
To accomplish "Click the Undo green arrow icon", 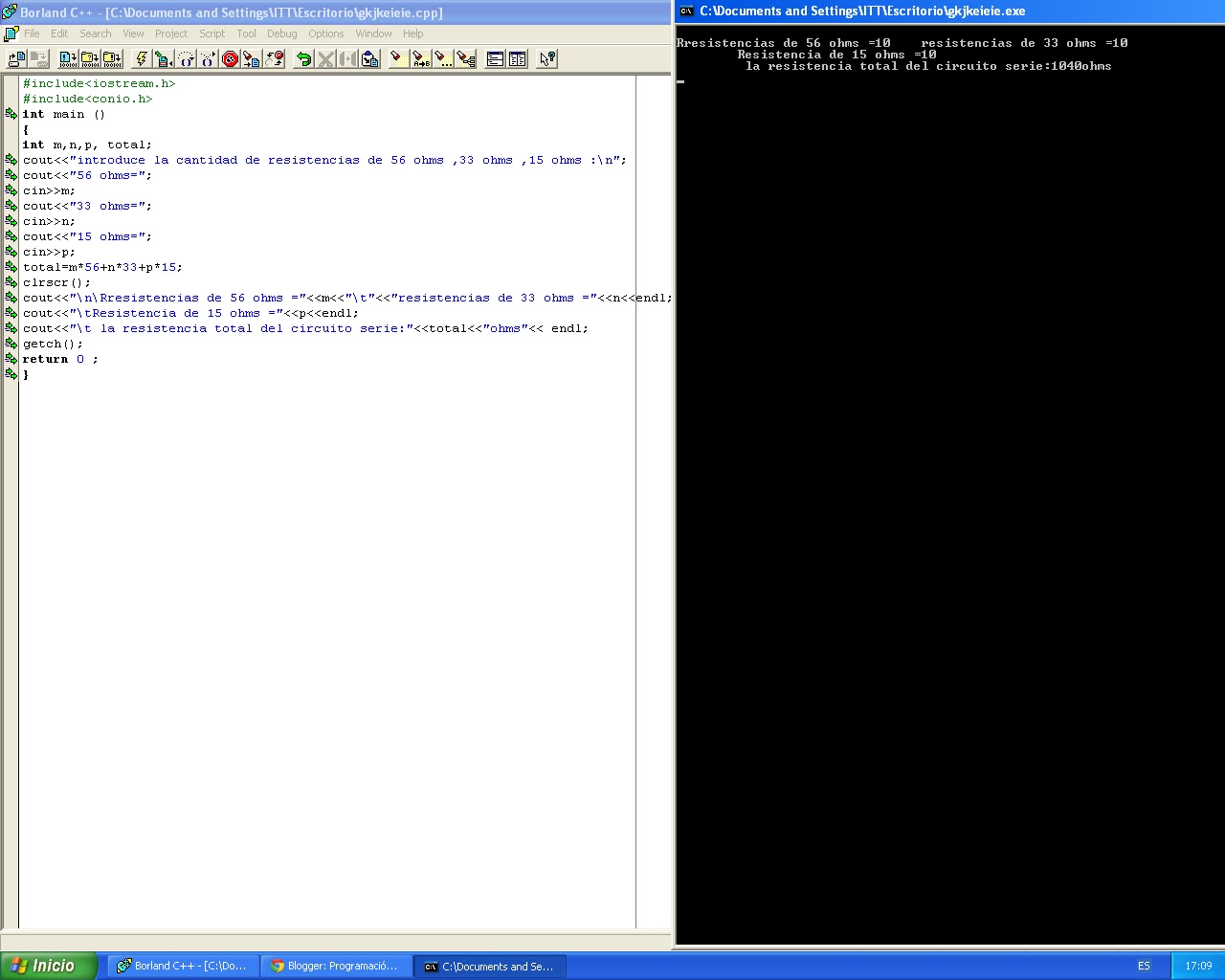I will coord(305,58).
